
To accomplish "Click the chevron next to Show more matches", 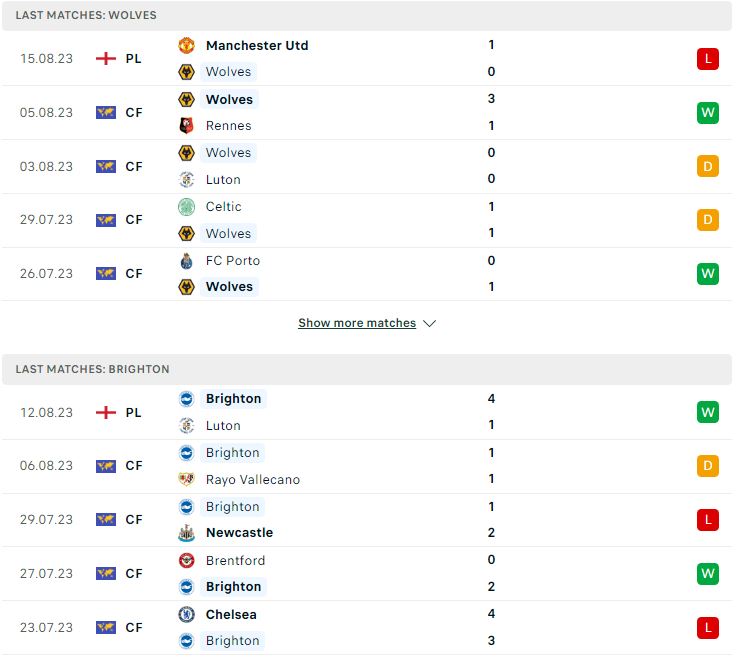I will (x=429, y=324).
